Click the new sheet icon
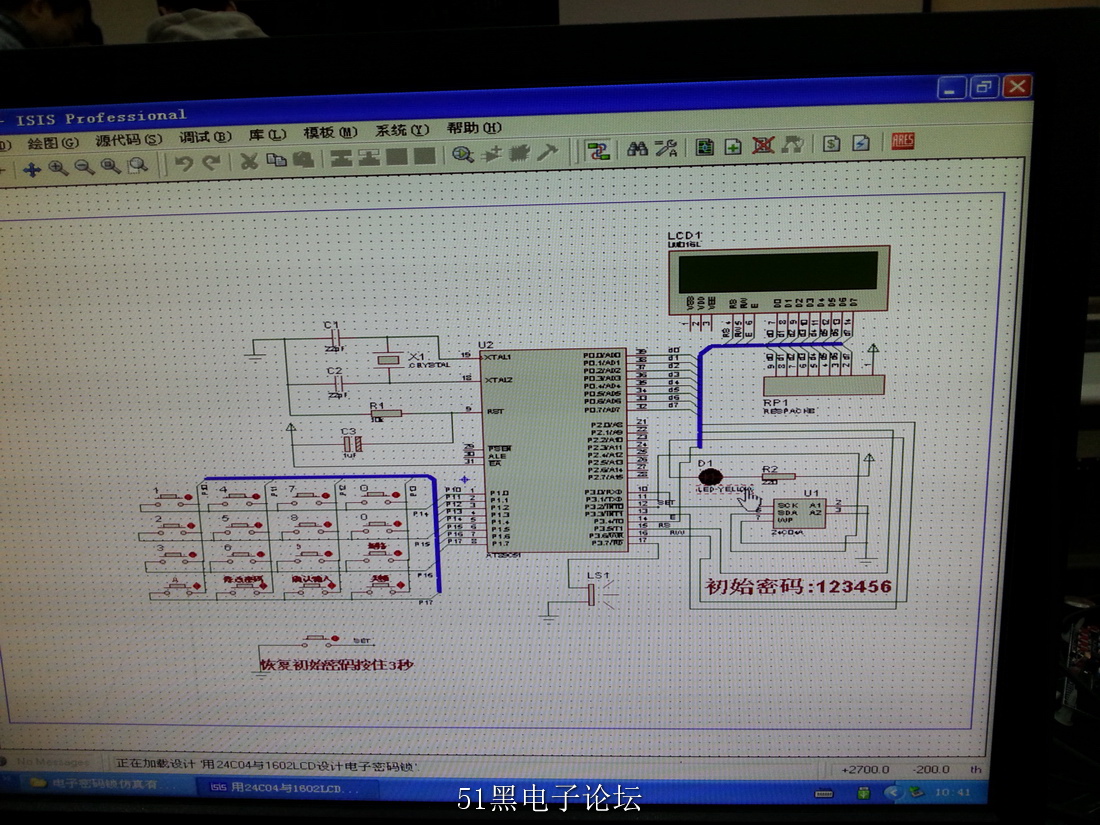Image resolution: width=1100 pixels, height=825 pixels. (x=733, y=146)
